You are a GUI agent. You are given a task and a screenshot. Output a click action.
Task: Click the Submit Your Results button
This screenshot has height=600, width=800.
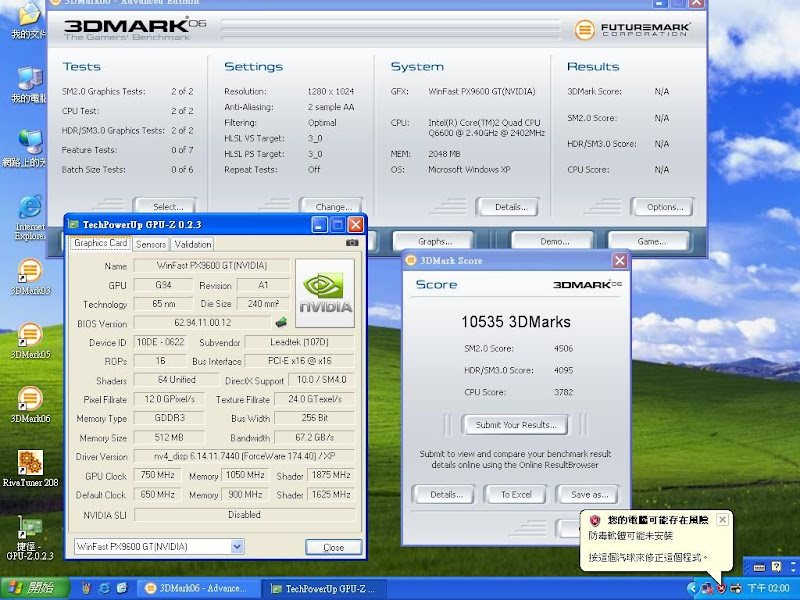coord(515,425)
